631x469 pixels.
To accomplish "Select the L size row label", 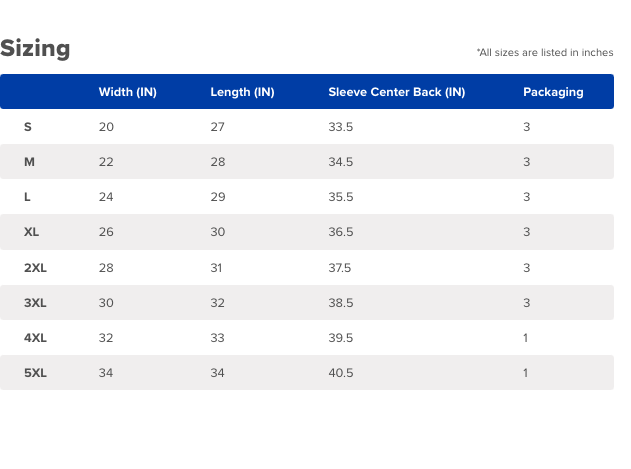I will [27, 197].
